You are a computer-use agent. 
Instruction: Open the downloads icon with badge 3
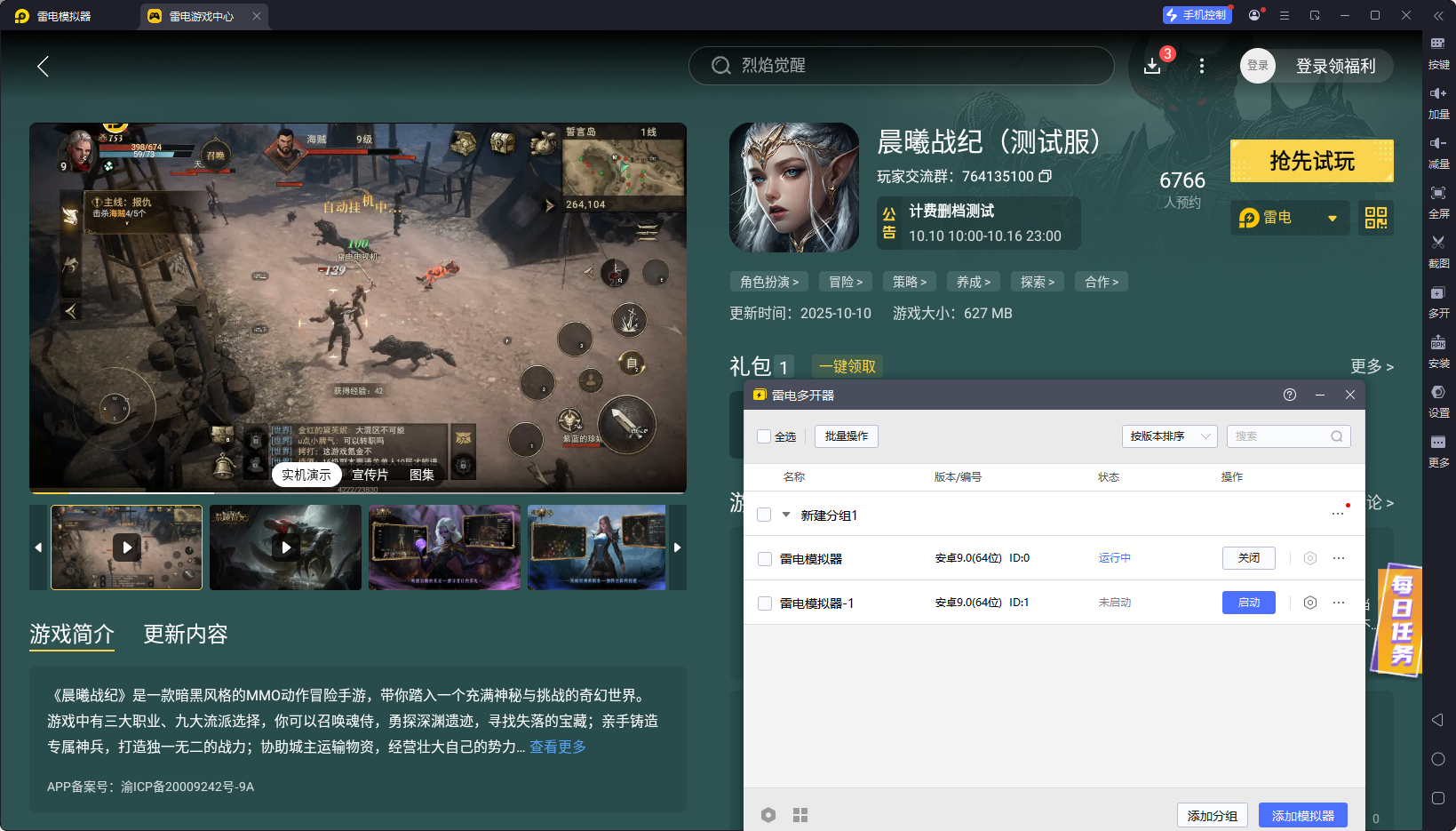click(x=1152, y=66)
